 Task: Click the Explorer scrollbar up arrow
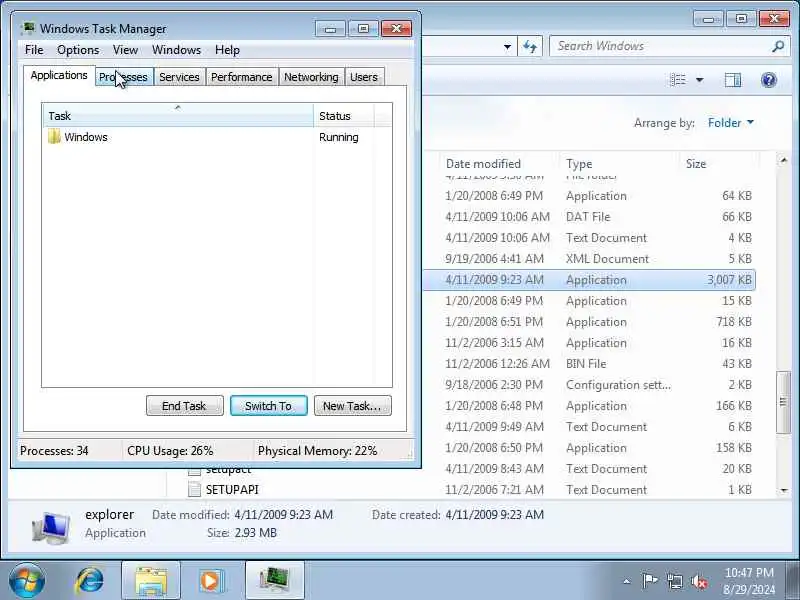pyautogui.click(x=784, y=161)
